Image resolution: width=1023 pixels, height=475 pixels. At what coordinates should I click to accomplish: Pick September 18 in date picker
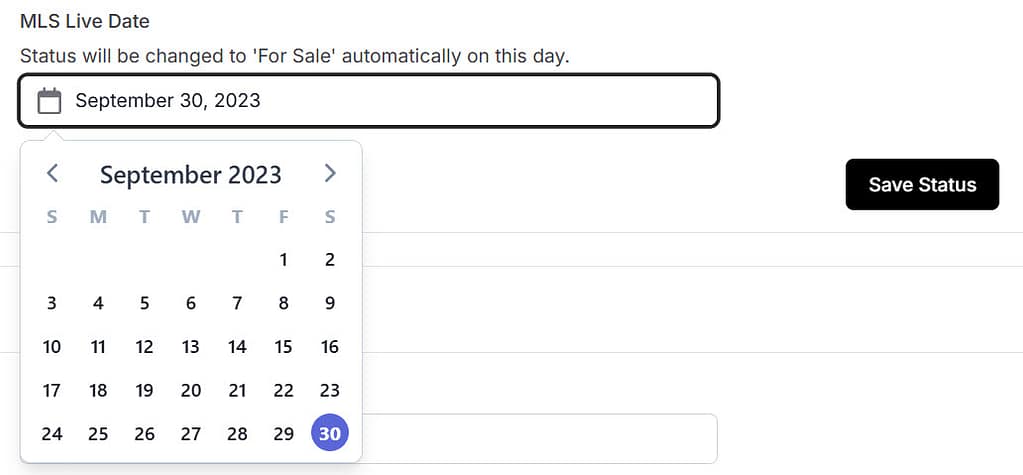pos(98,390)
